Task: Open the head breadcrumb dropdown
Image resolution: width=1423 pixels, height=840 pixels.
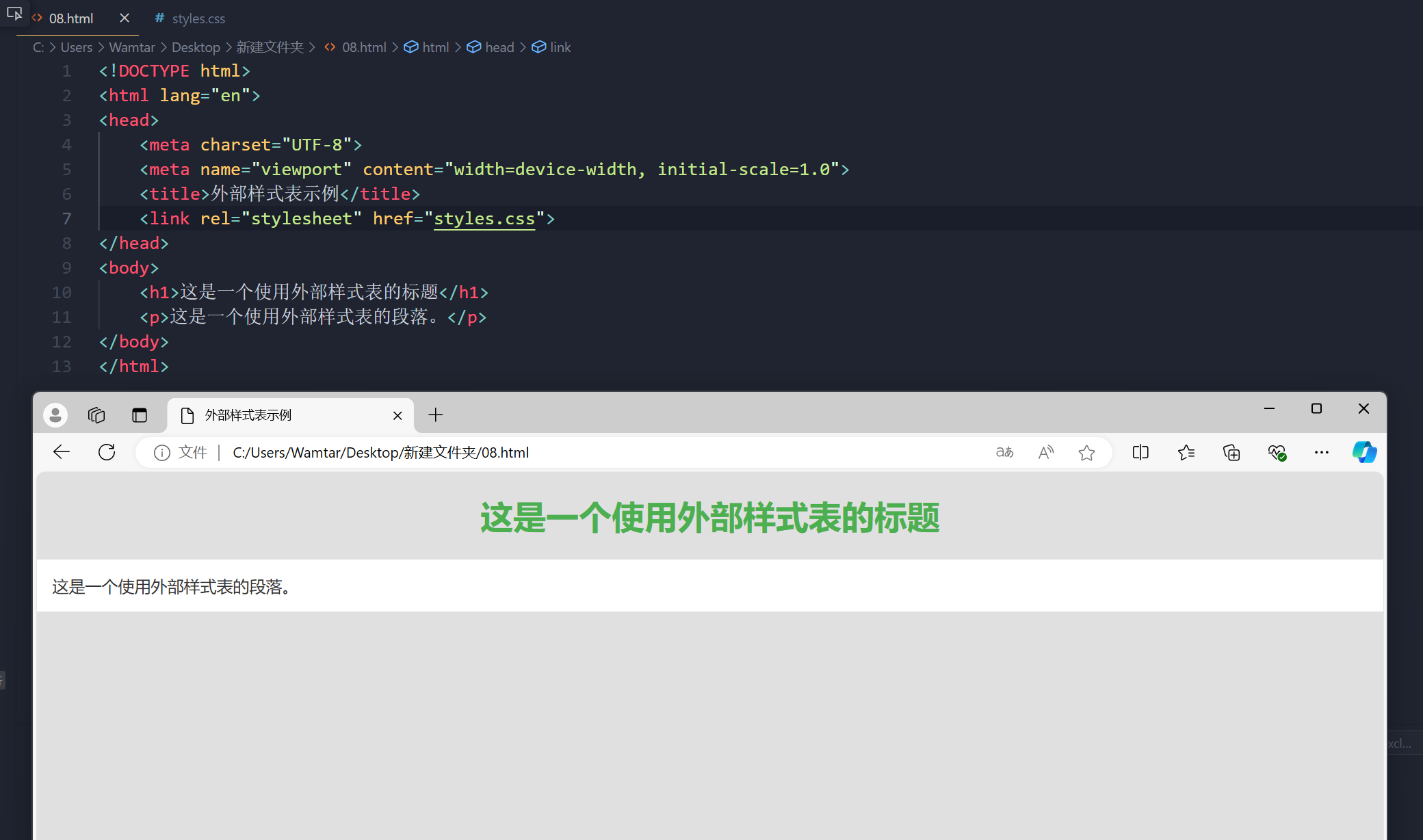Action: (x=499, y=47)
